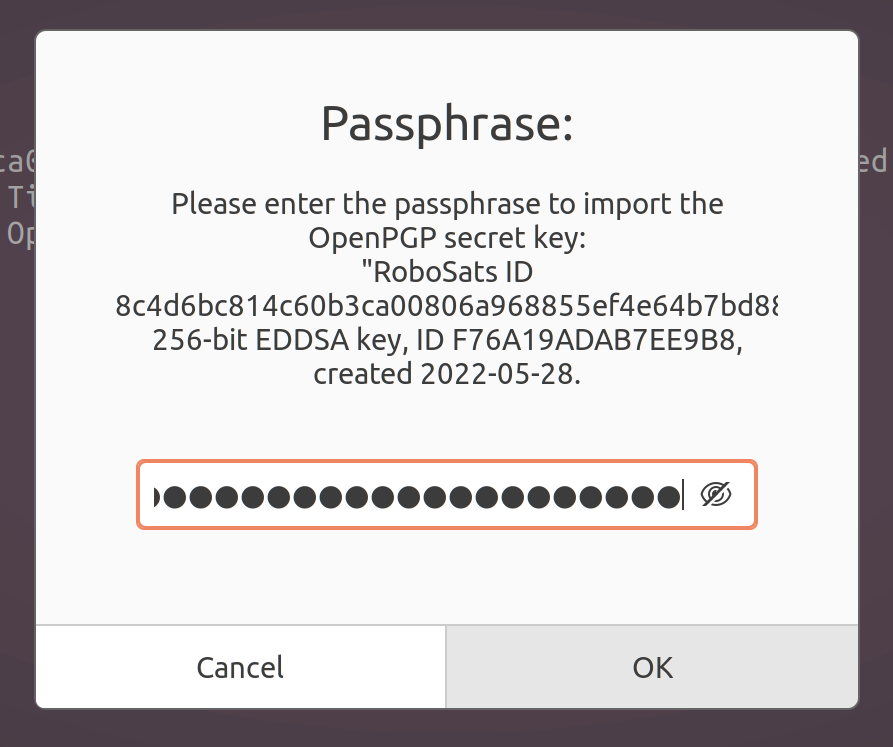This screenshot has height=747, width=893.
Task: Place cursor at end of masked passphrase
Action: point(682,495)
